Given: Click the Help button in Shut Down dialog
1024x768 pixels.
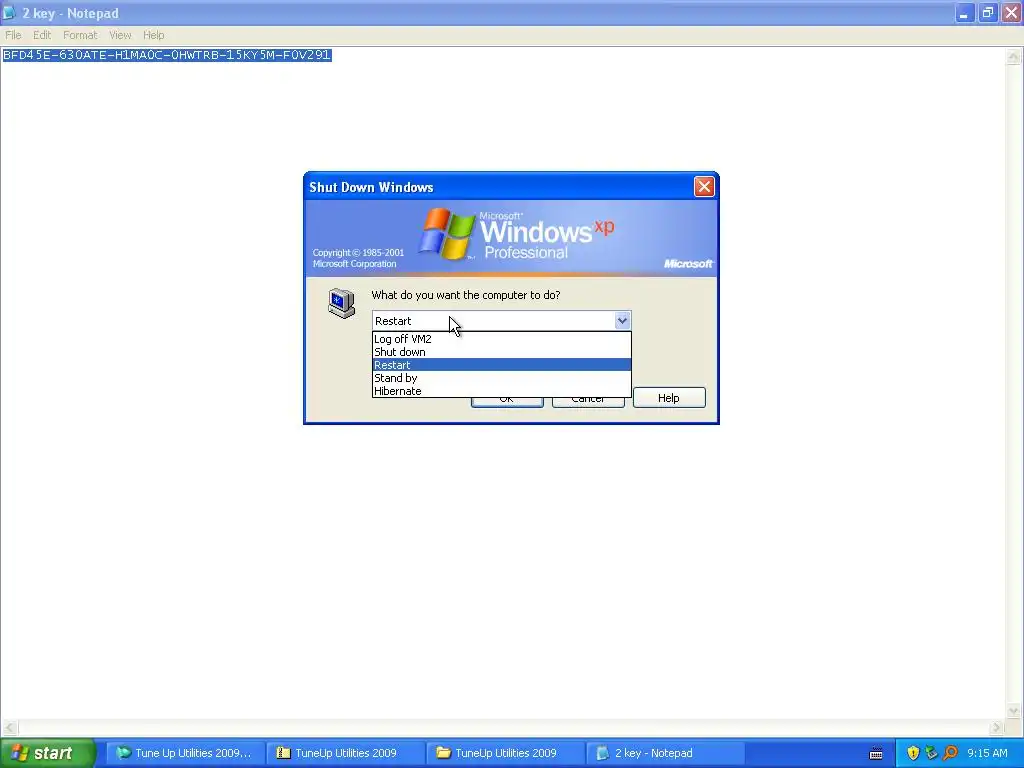Looking at the screenshot, I should (669, 398).
